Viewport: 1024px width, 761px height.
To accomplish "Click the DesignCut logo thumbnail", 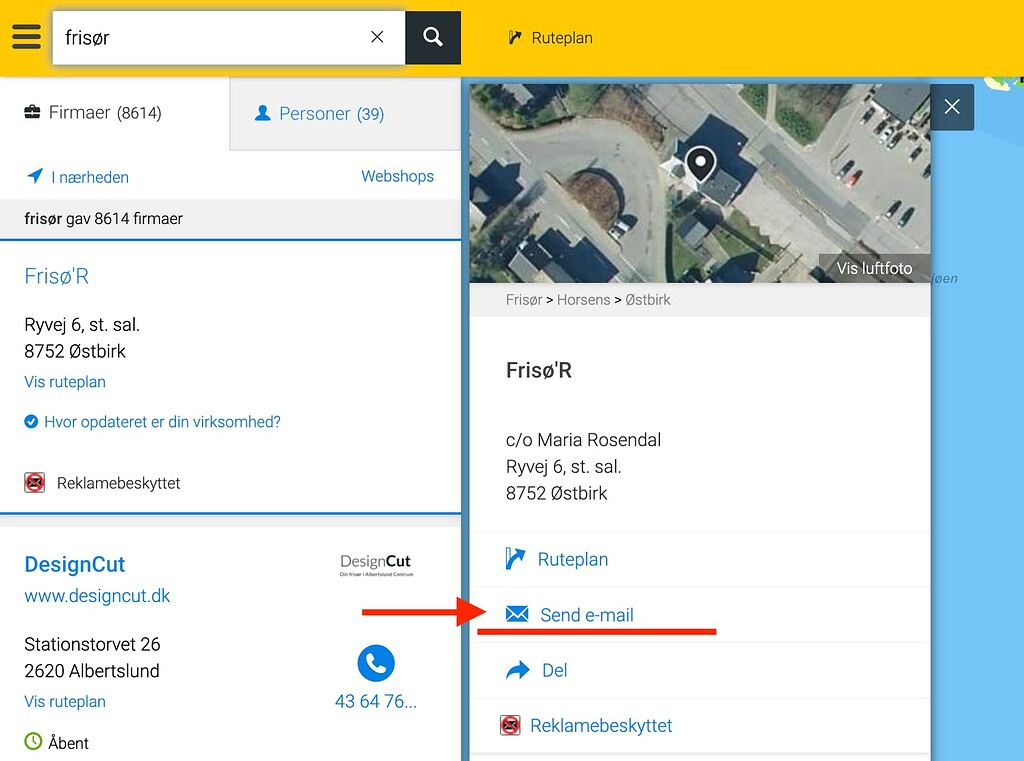I will pos(375,565).
